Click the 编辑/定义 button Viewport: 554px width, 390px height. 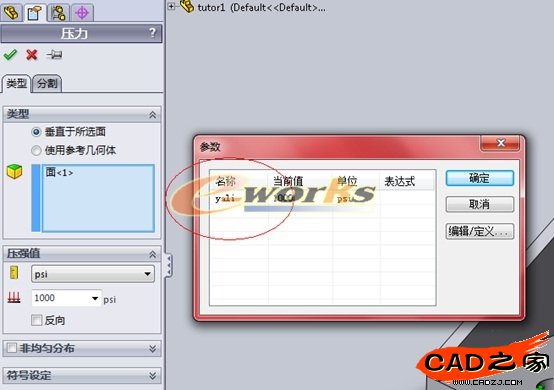point(479,231)
